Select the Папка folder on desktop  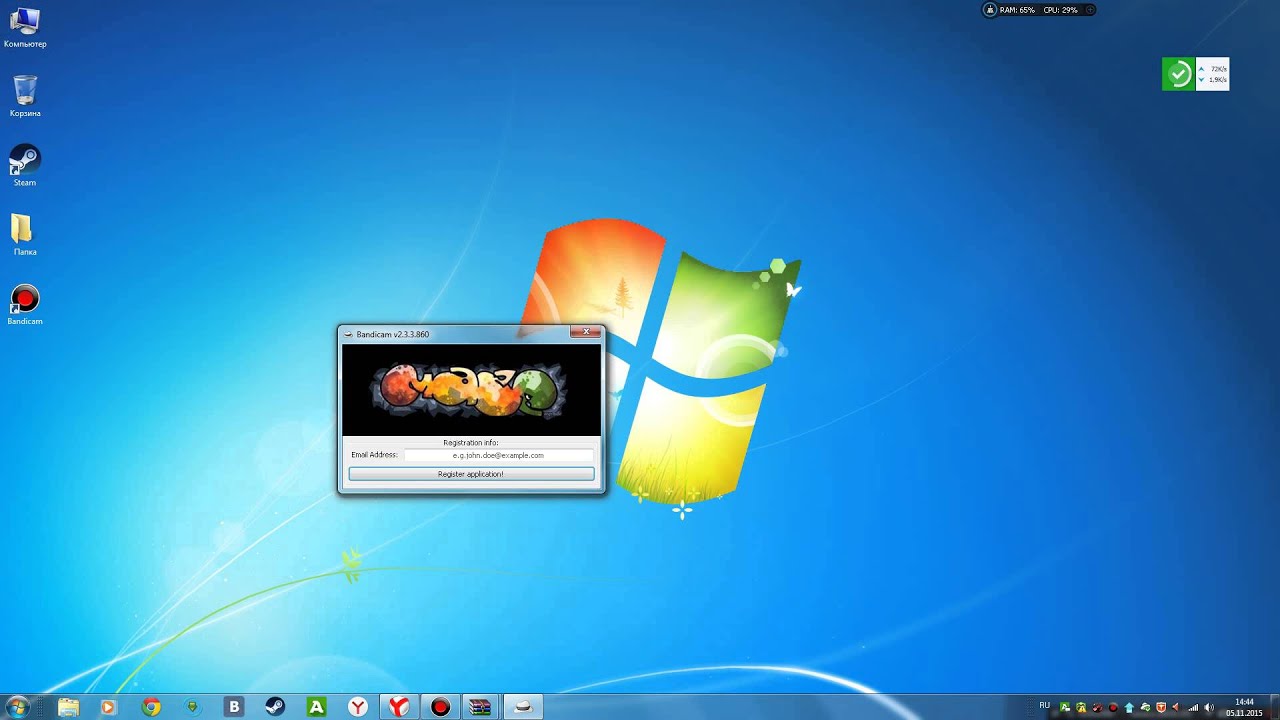pos(25,235)
